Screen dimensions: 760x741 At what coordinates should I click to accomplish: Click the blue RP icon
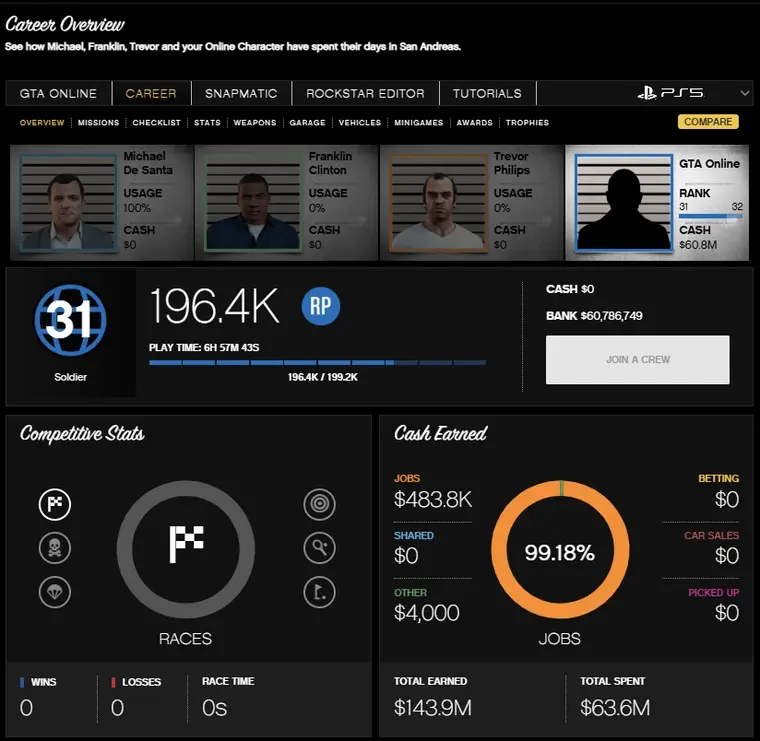321,307
